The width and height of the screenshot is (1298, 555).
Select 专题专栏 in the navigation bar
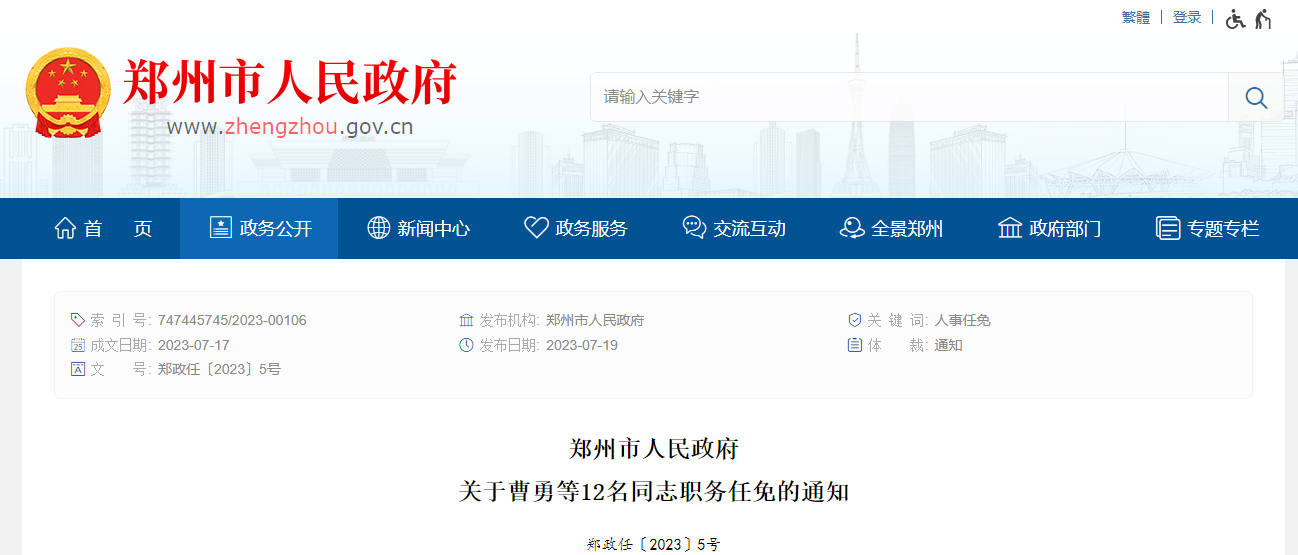point(1222,228)
